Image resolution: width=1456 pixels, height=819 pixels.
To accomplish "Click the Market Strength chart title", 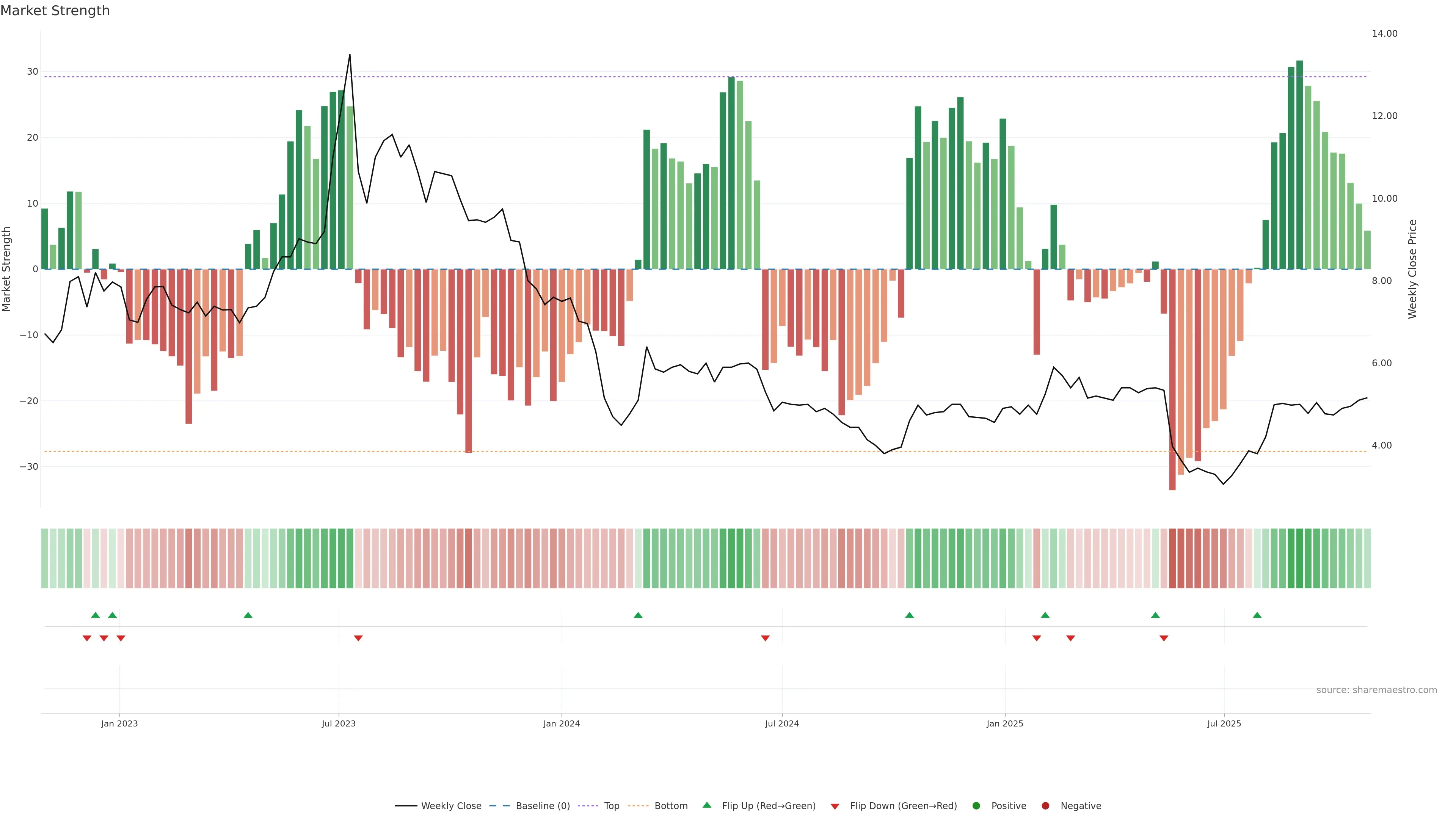I will tap(55, 10).
